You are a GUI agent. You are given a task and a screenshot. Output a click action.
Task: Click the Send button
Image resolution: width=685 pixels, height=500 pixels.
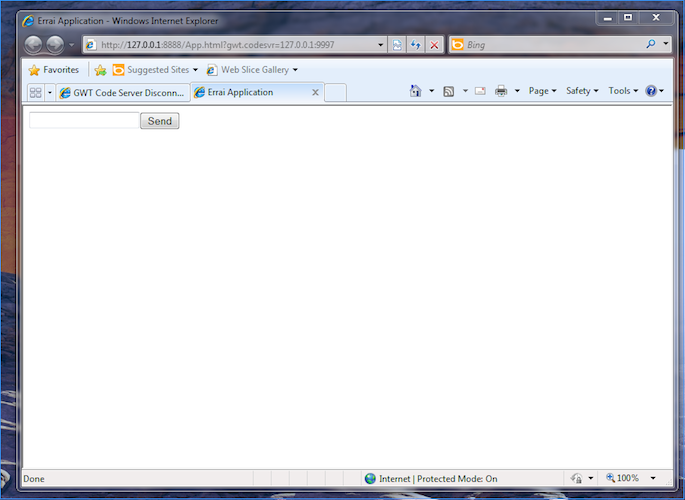point(160,121)
